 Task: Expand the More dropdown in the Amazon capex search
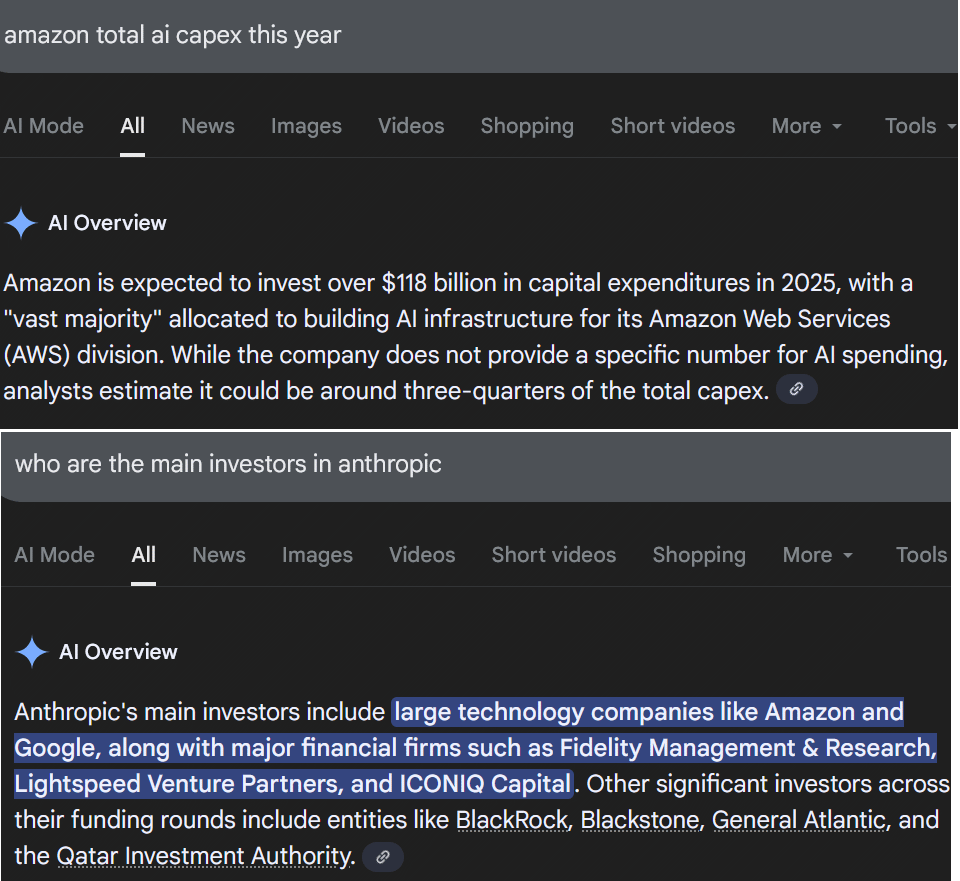(806, 126)
